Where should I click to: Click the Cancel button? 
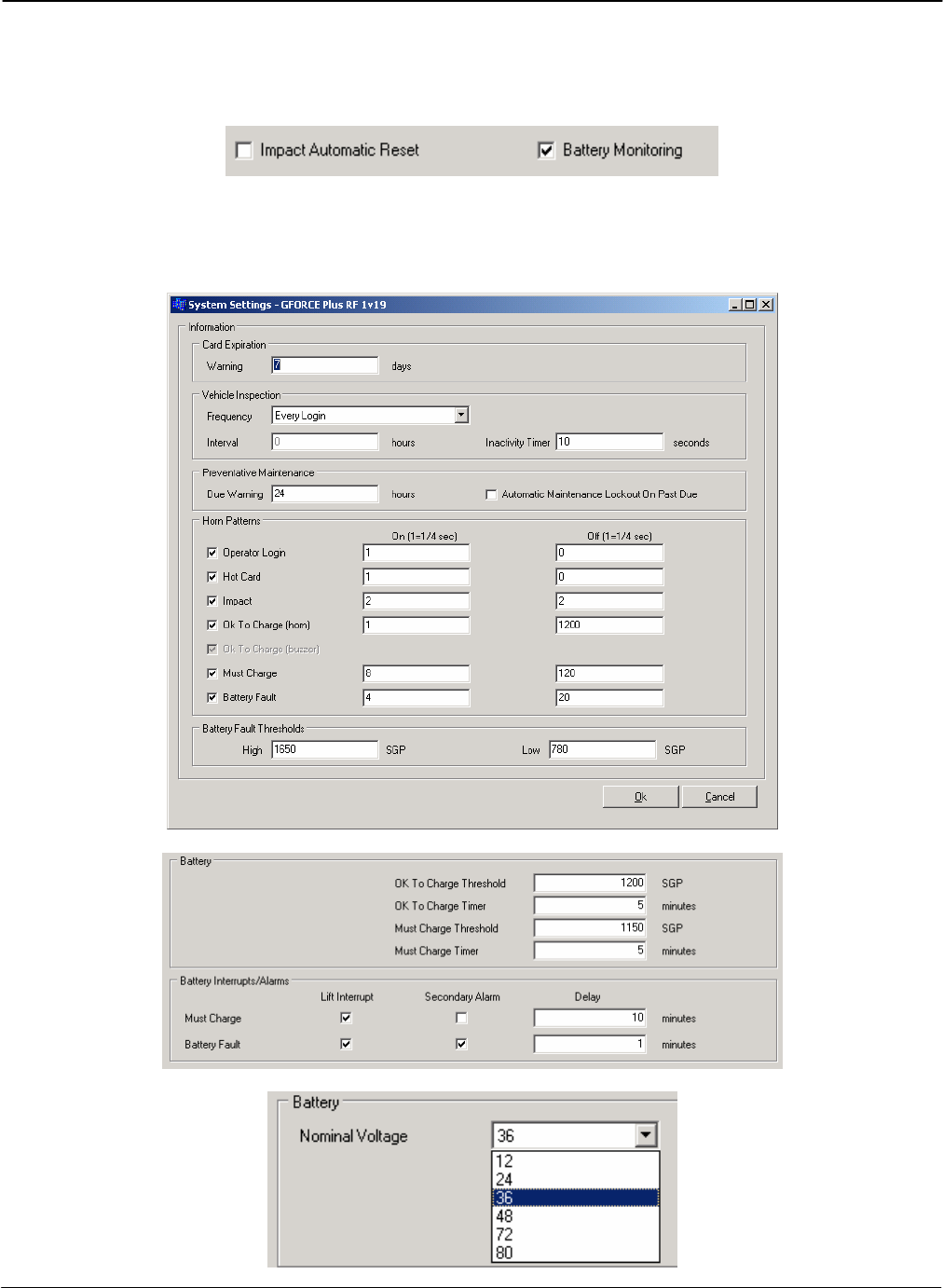(x=719, y=797)
